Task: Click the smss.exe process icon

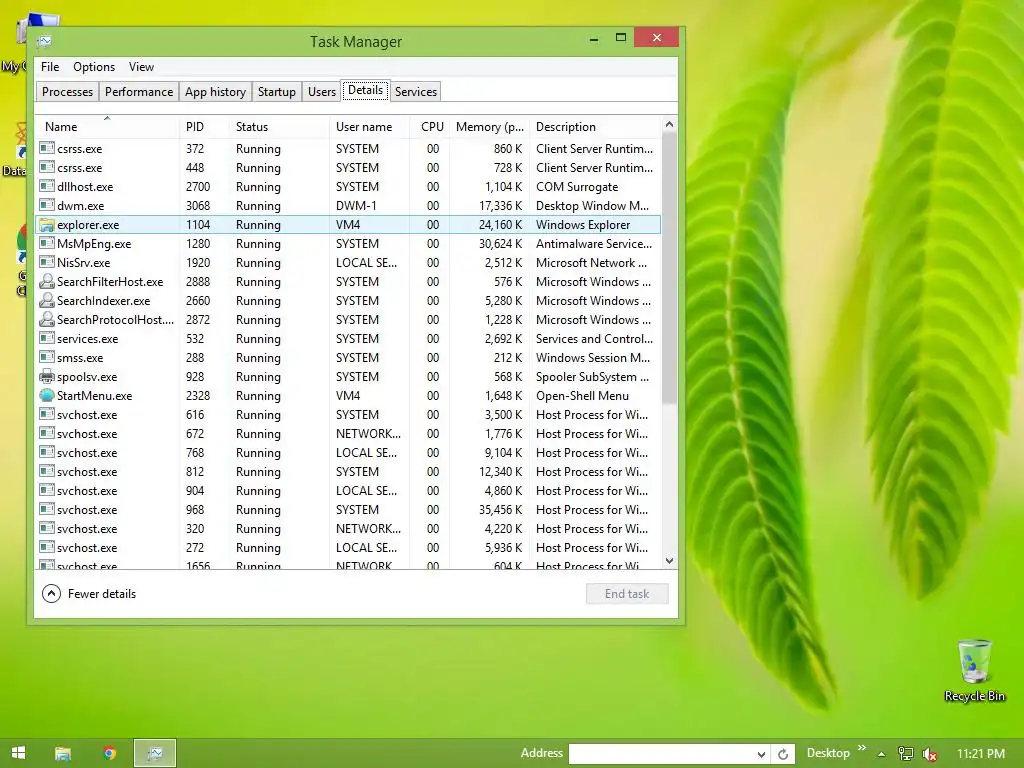Action: click(x=46, y=357)
